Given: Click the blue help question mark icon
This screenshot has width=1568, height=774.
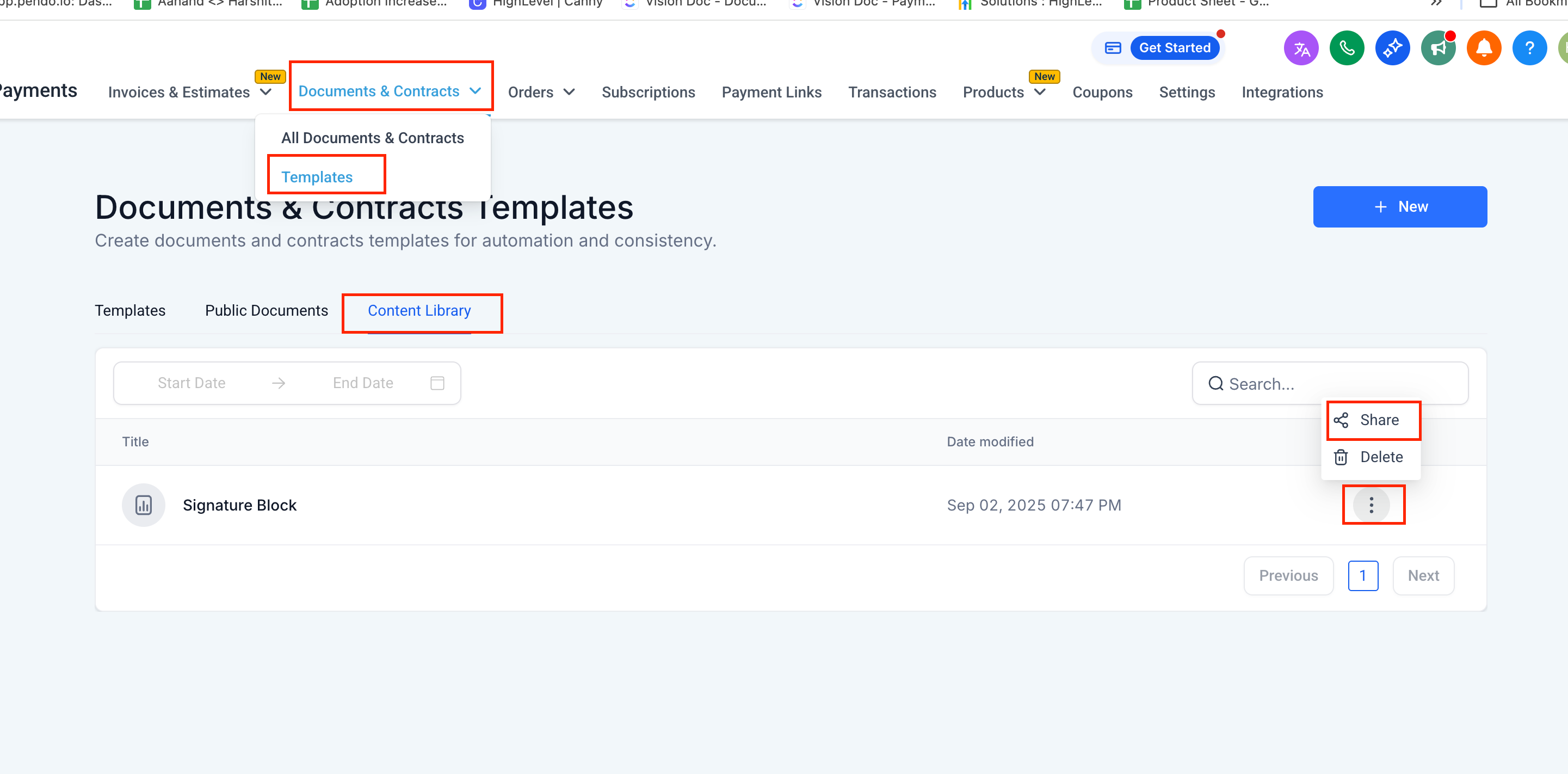Looking at the screenshot, I should coord(1529,48).
